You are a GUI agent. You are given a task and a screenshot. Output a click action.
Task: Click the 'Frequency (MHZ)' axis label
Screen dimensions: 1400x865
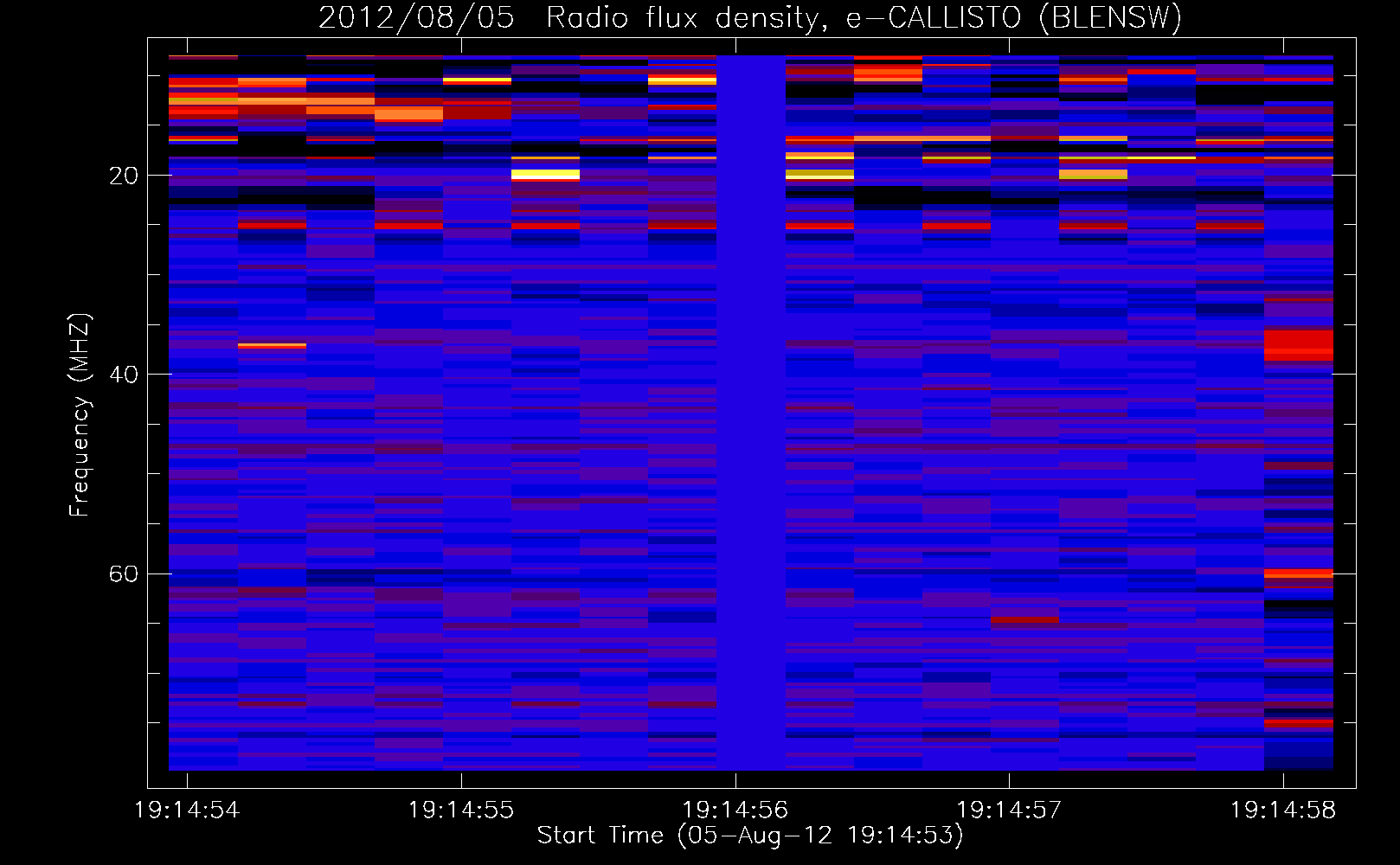pyautogui.click(x=80, y=414)
